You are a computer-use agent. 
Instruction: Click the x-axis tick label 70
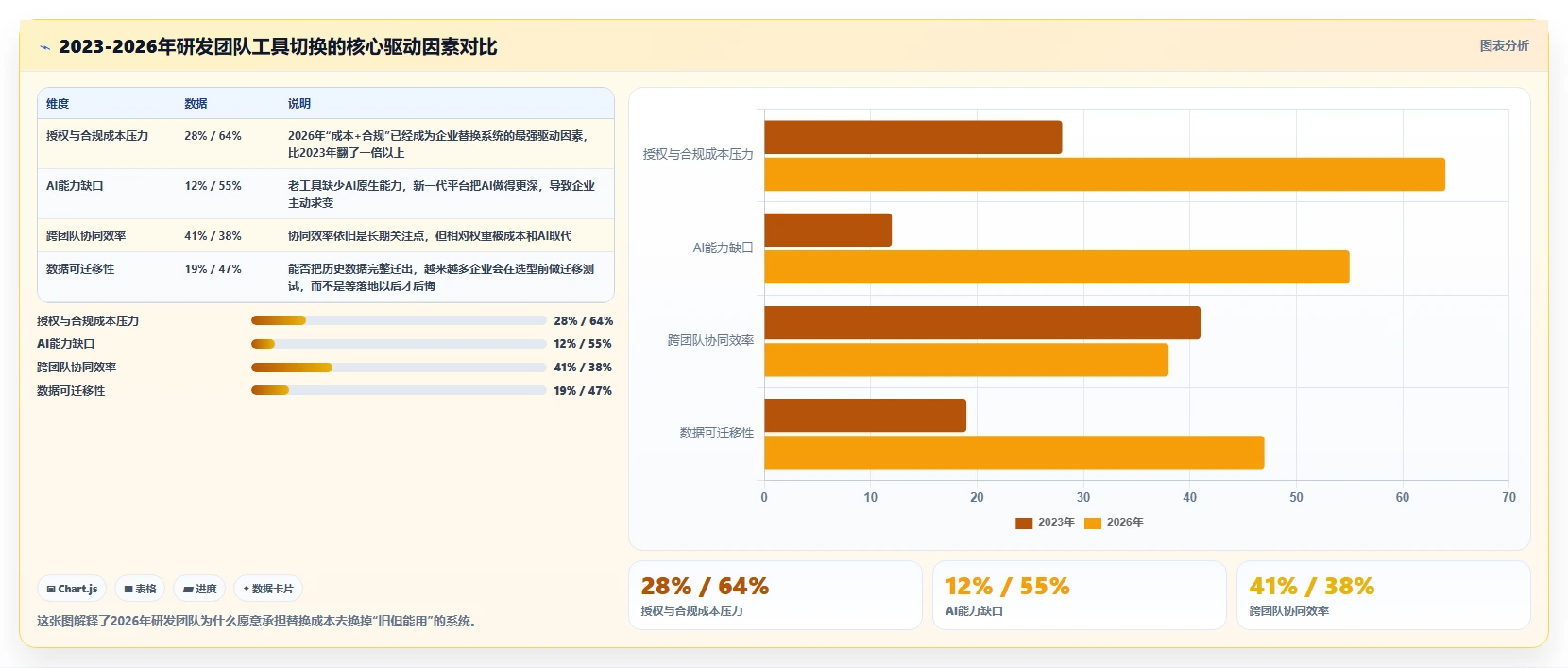pos(1508,497)
